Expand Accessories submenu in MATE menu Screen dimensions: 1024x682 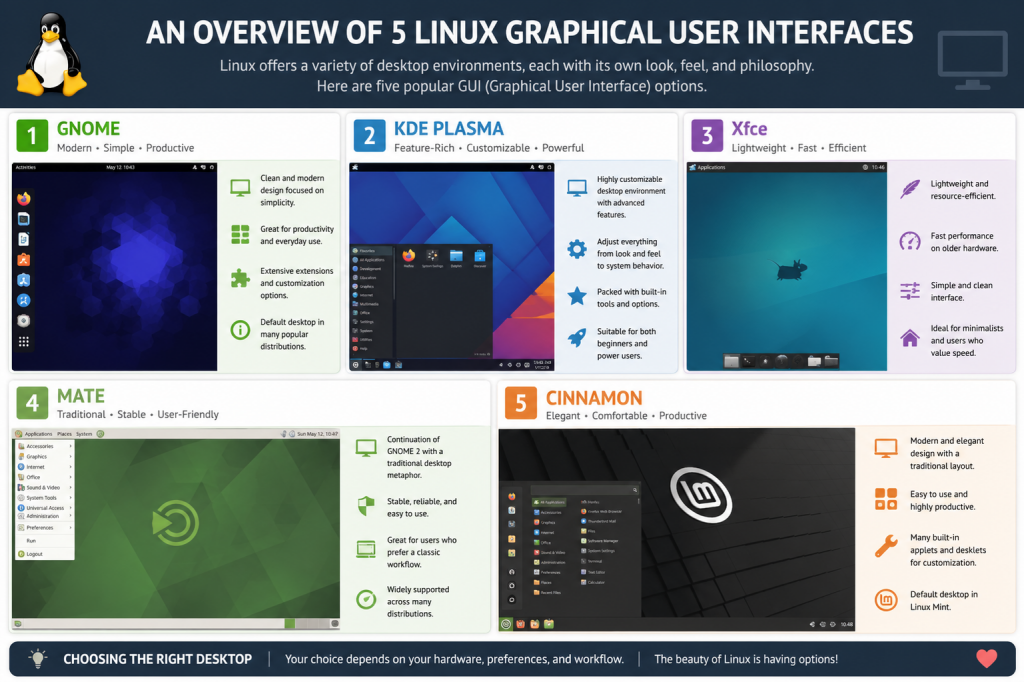(x=44, y=446)
